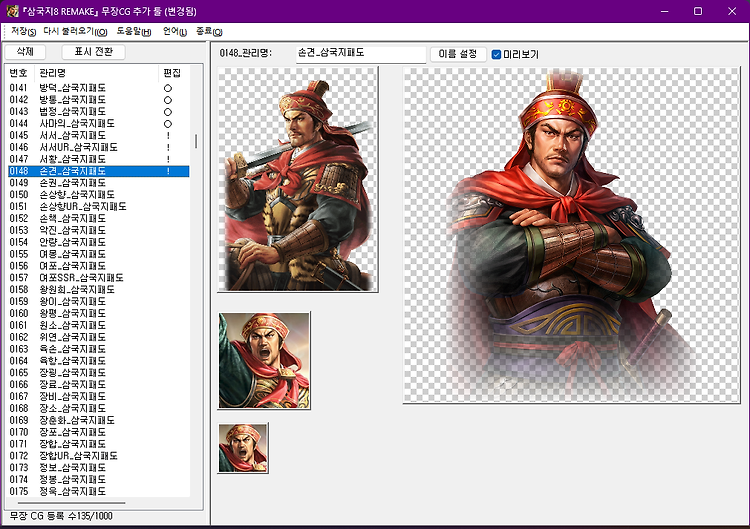This screenshot has height=529, width=750.
Task: Select row 0153 악진_삼국지패도
Action: point(99,231)
